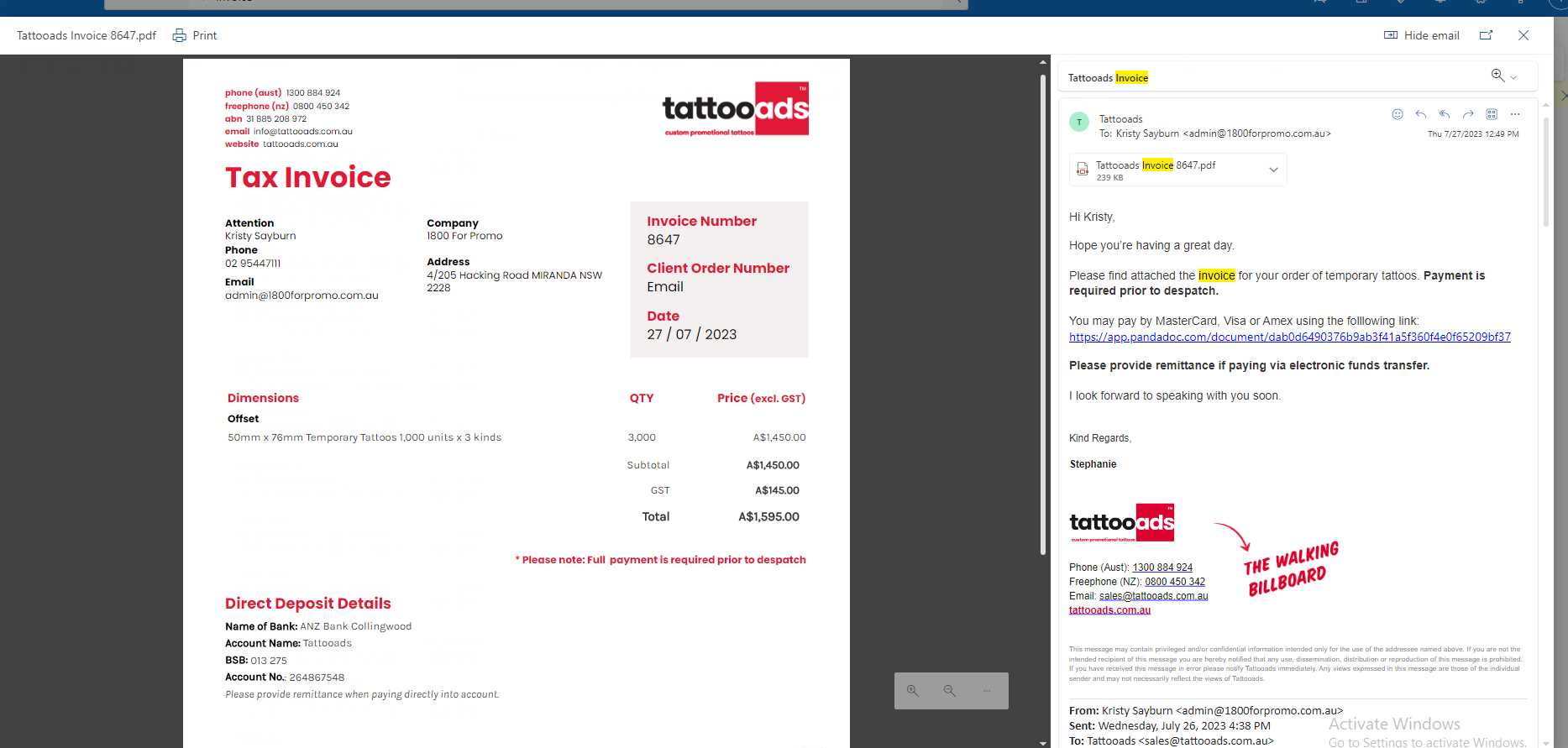
Task: Select the BSB 013 275 text
Action: (x=256, y=661)
